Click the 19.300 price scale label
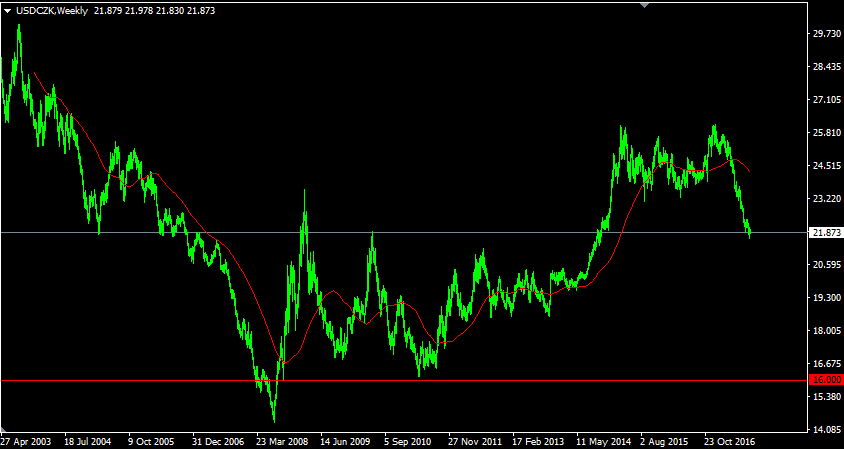Screen dimensions: 844x449 click(x=826, y=297)
